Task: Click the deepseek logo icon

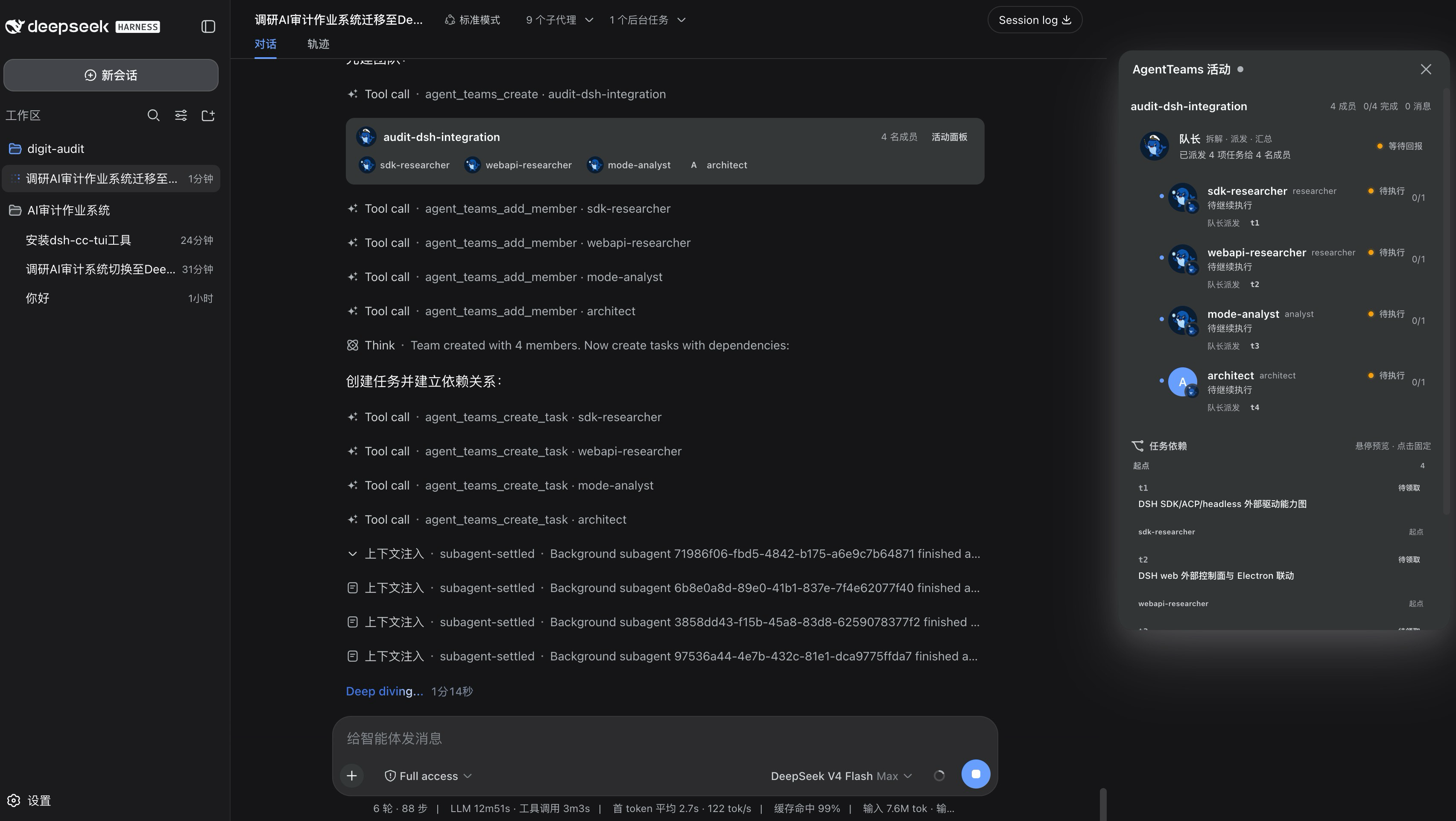Action: click(x=15, y=26)
